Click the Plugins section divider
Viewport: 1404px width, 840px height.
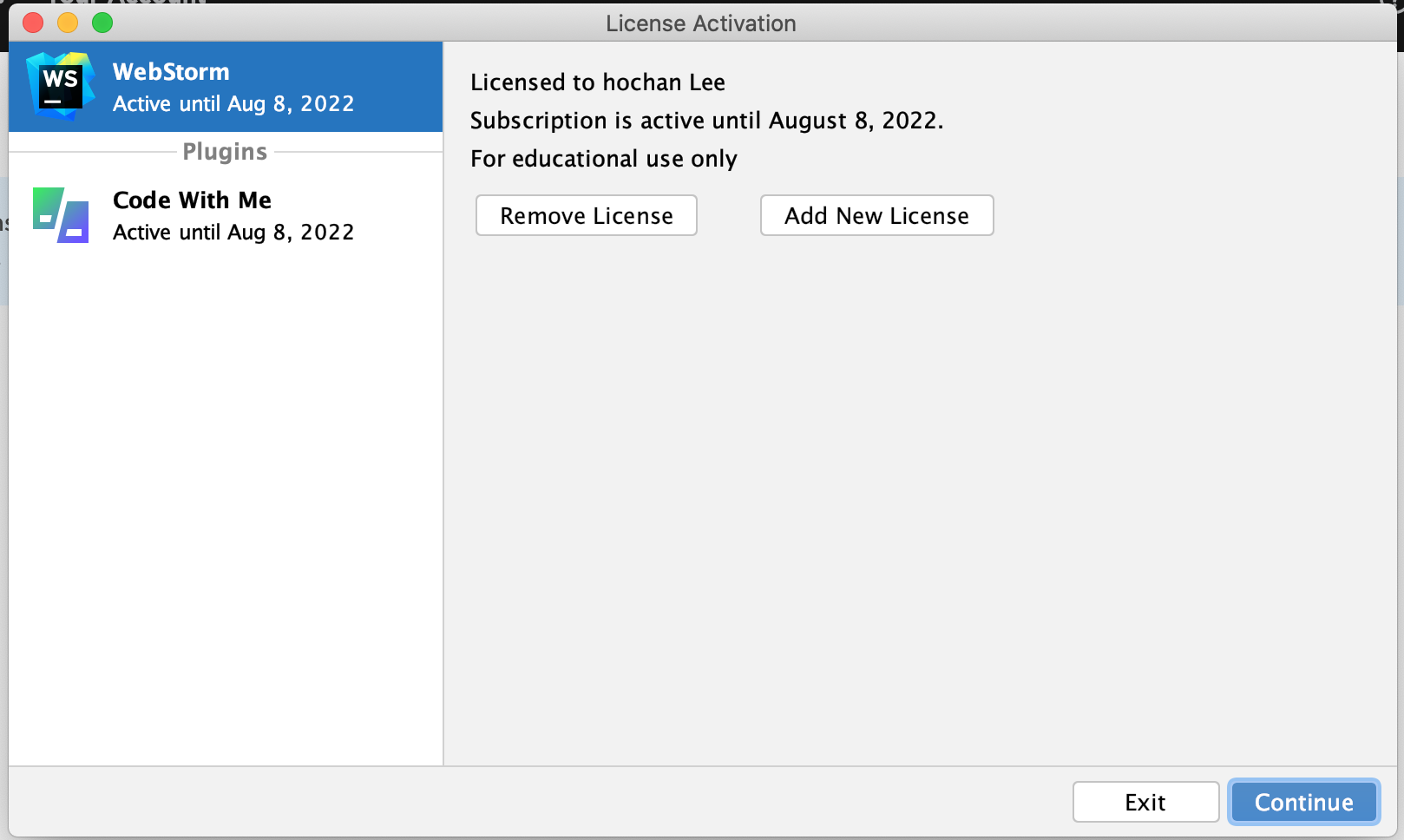[225, 151]
